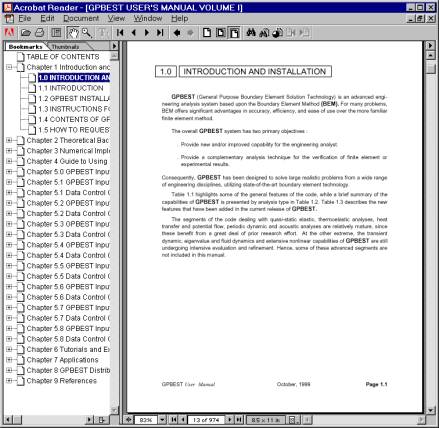Select 1.5 HOW TO REQUEST bookmark
Screen dimensions: 439x428
[x=74, y=130]
